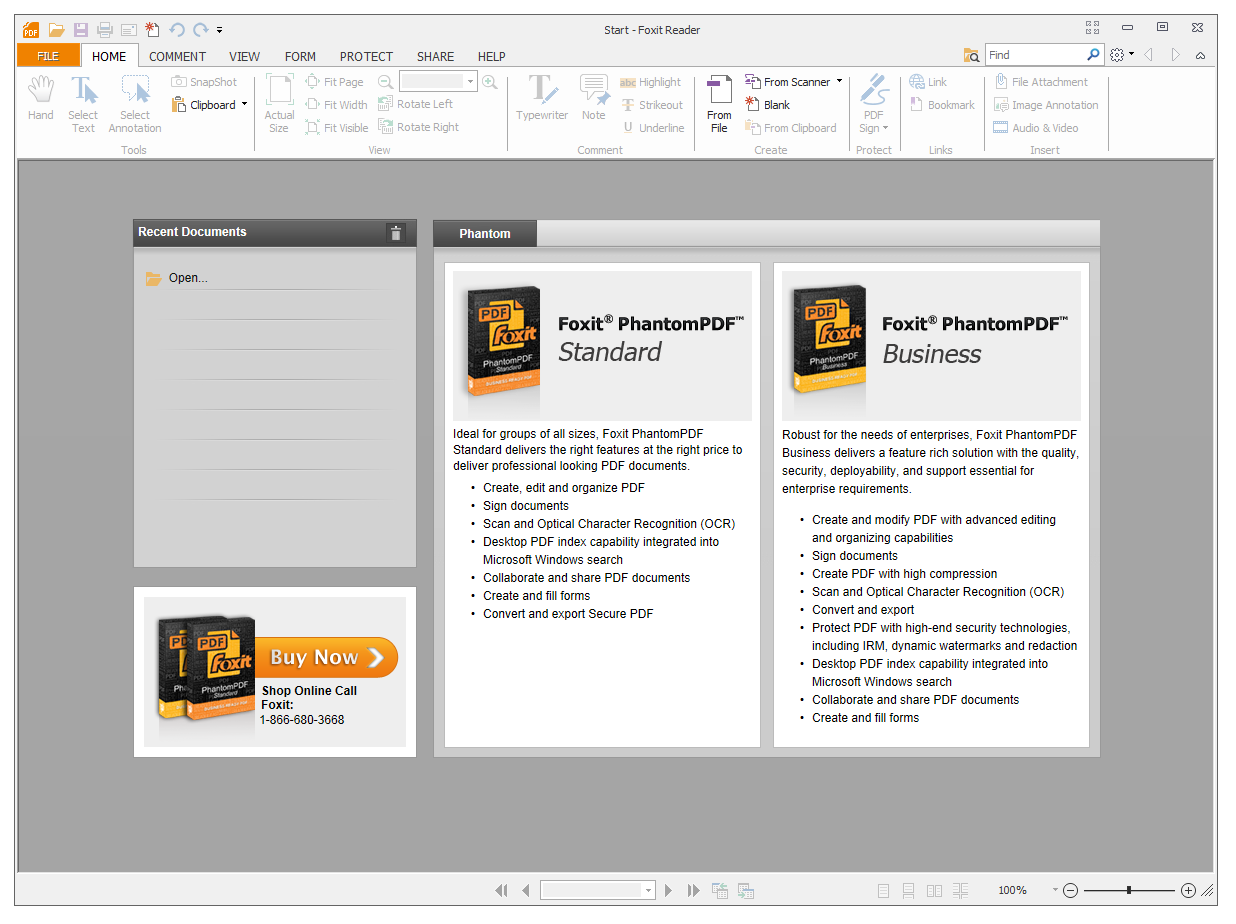
Task: Create a Blank PDF
Action: pos(768,105)
